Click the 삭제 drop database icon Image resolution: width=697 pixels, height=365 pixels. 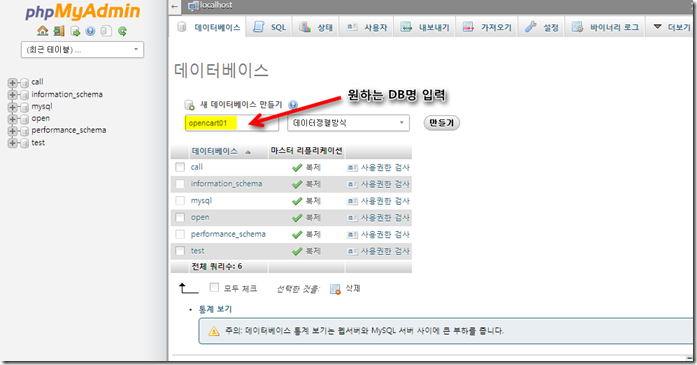click(335, 289)
